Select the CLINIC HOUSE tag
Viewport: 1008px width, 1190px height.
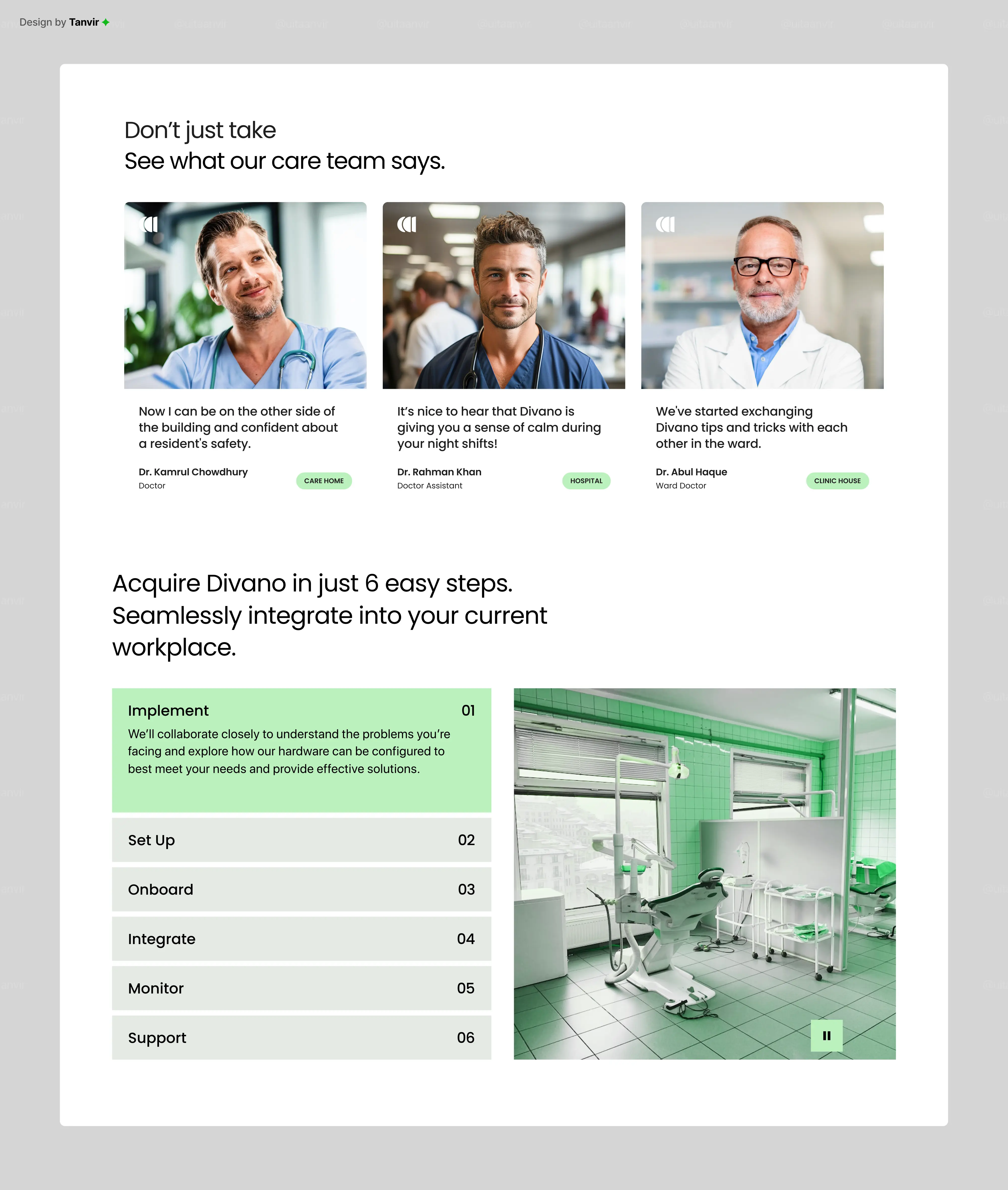pos(837,481)
